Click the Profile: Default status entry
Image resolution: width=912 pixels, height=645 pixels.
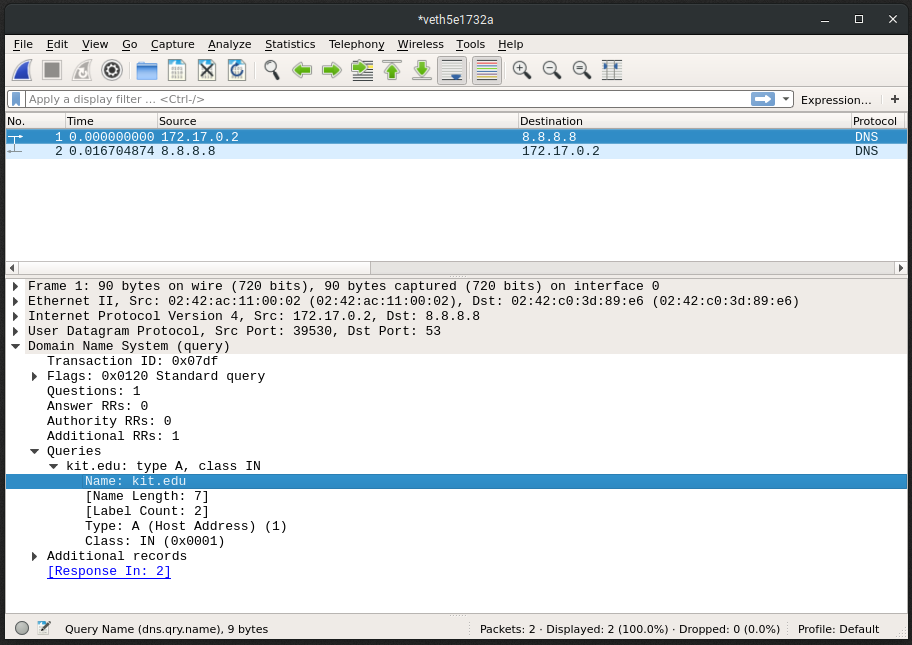(x=838, y=629)
